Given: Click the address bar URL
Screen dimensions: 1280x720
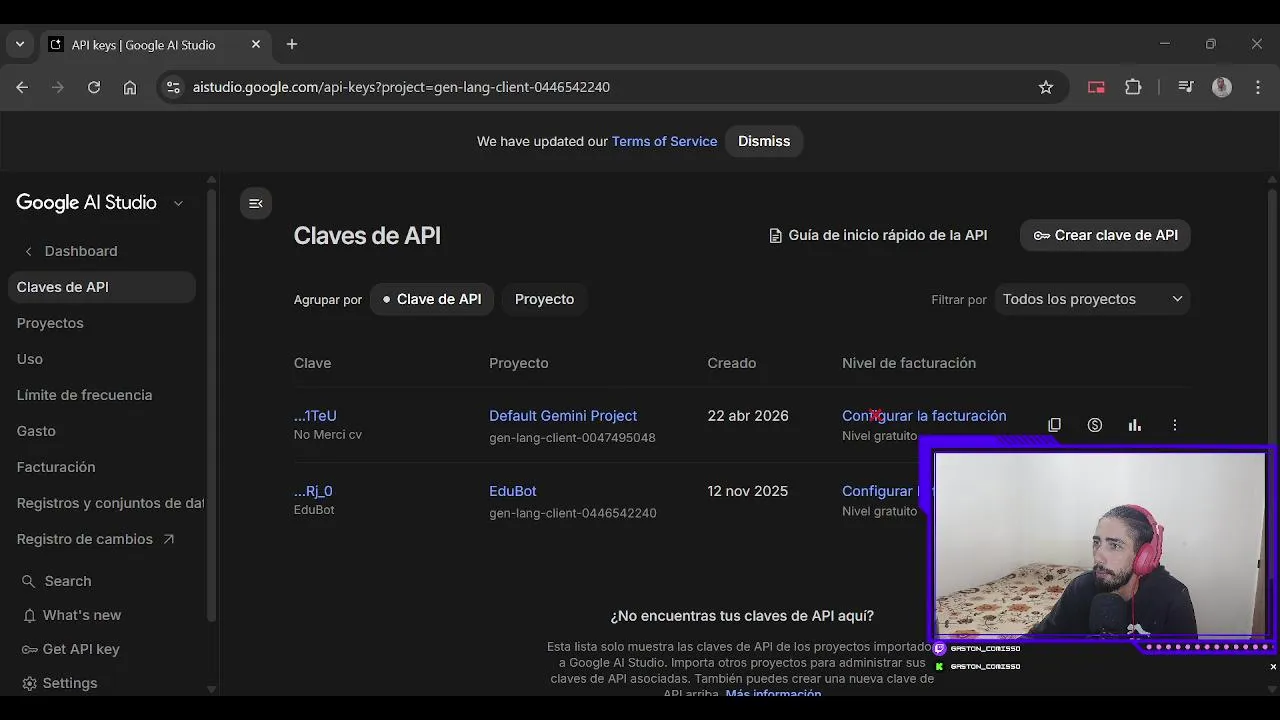Looking at the screenshot, I should tap(401, 87).
